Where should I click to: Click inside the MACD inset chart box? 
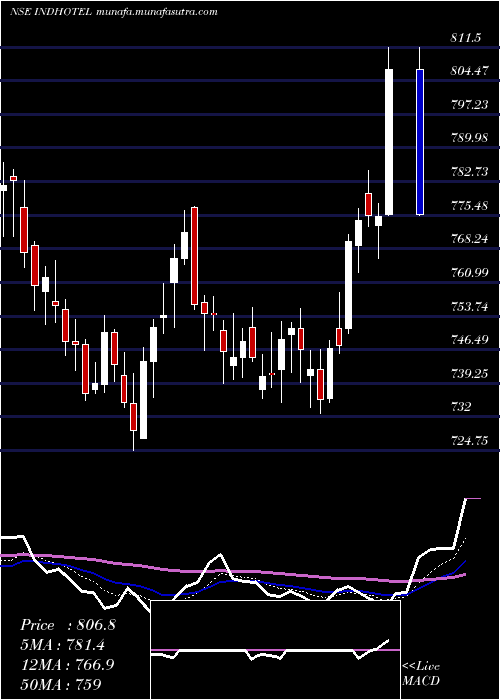[x=276, y=650]
